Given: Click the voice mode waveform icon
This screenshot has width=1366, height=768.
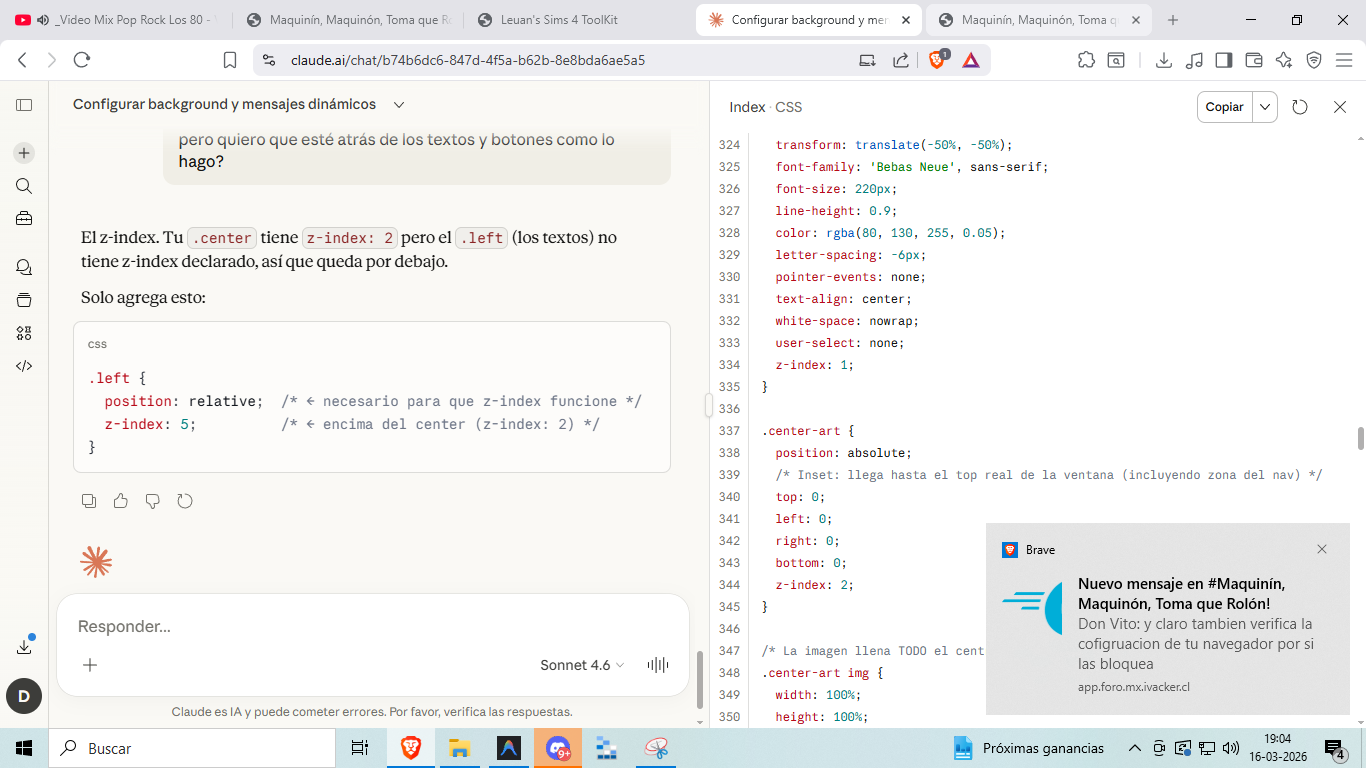Looking at the screenshot, I should [x=658, y=665].
